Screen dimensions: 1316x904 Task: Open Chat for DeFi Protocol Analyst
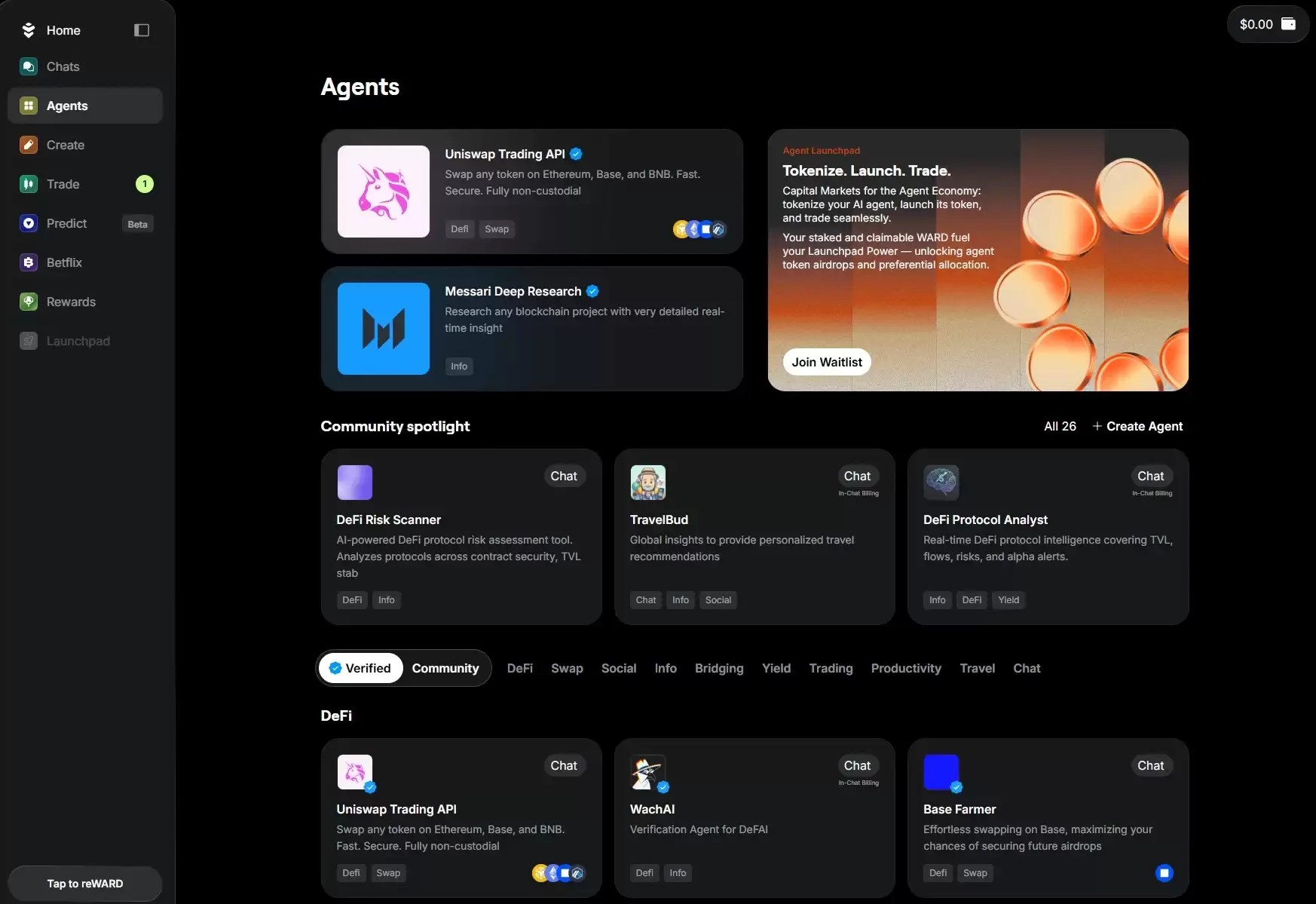point(1150,476)
